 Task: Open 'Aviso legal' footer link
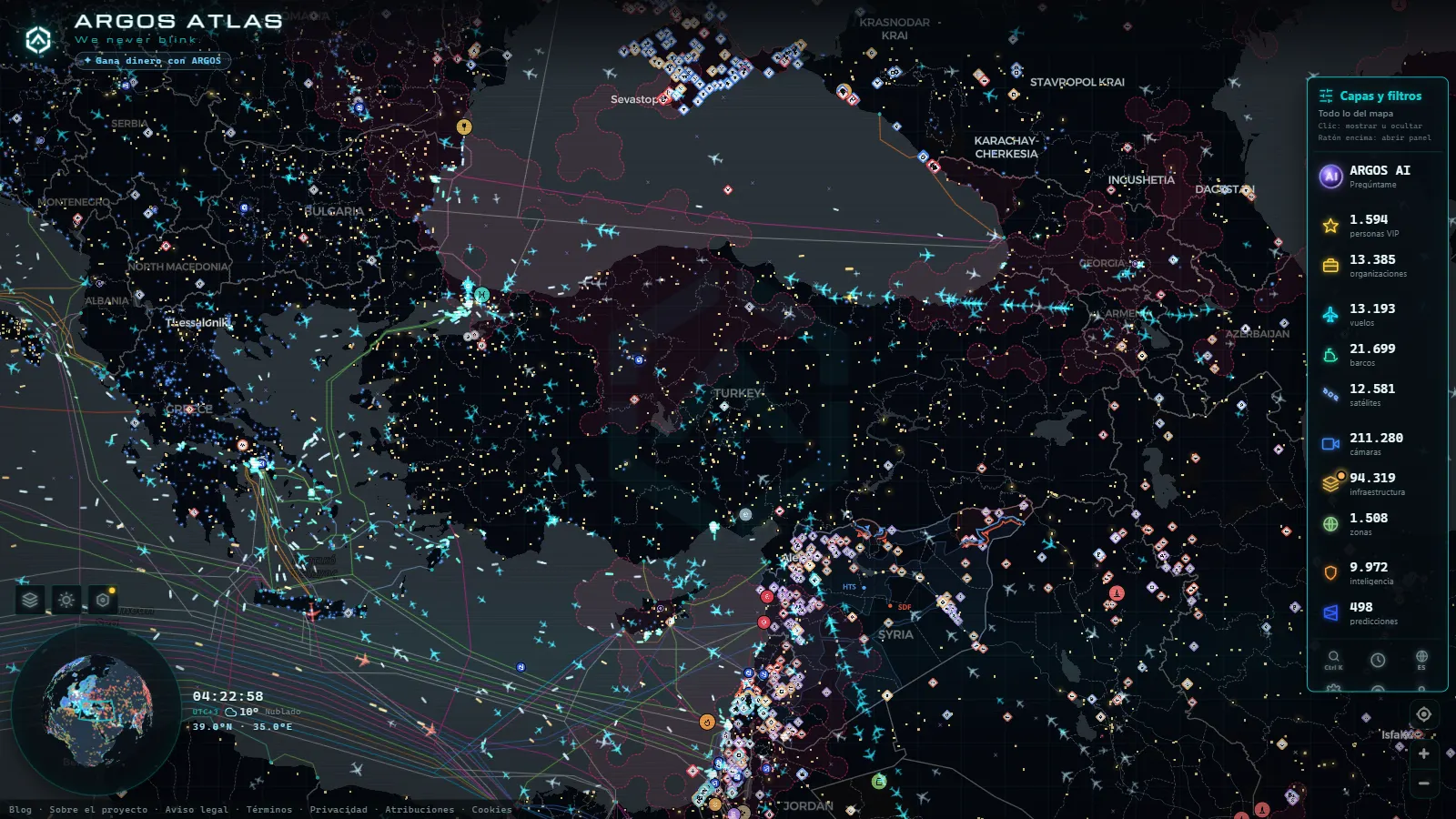click(197, 809)
